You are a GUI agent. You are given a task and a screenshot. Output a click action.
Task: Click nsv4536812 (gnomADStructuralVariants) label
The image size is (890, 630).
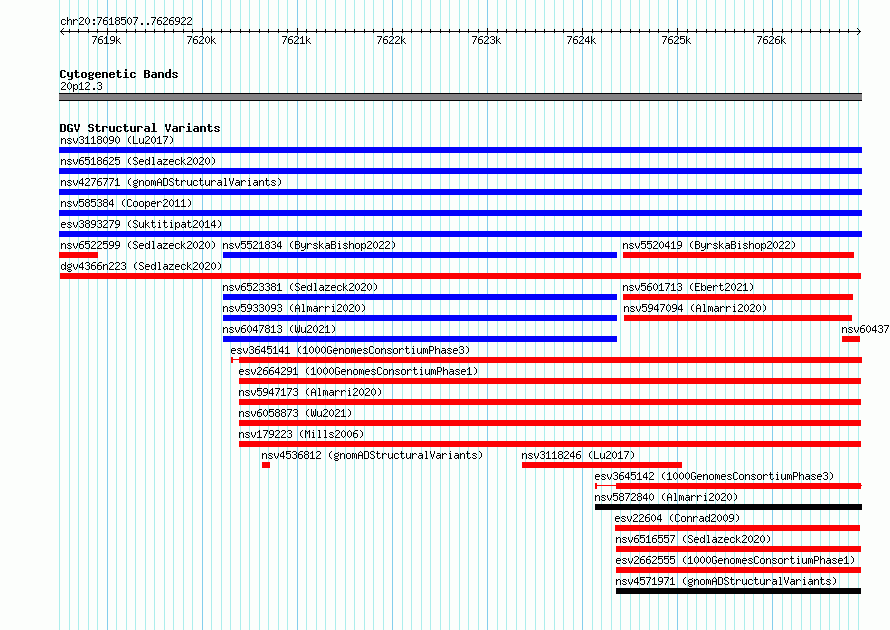coord(372,455)
